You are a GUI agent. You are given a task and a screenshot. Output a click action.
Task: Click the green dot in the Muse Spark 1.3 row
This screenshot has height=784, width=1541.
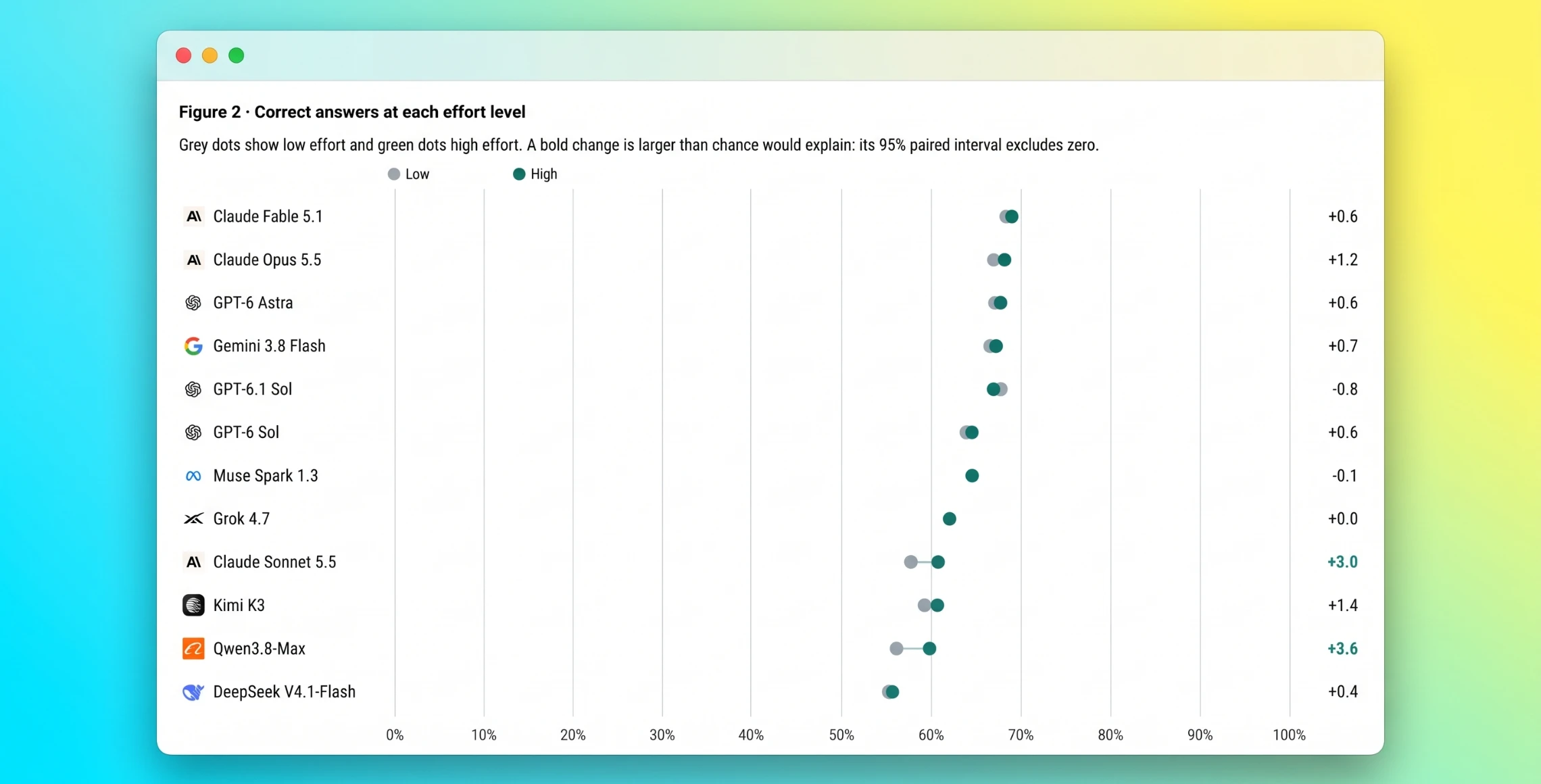pos(972,476)
